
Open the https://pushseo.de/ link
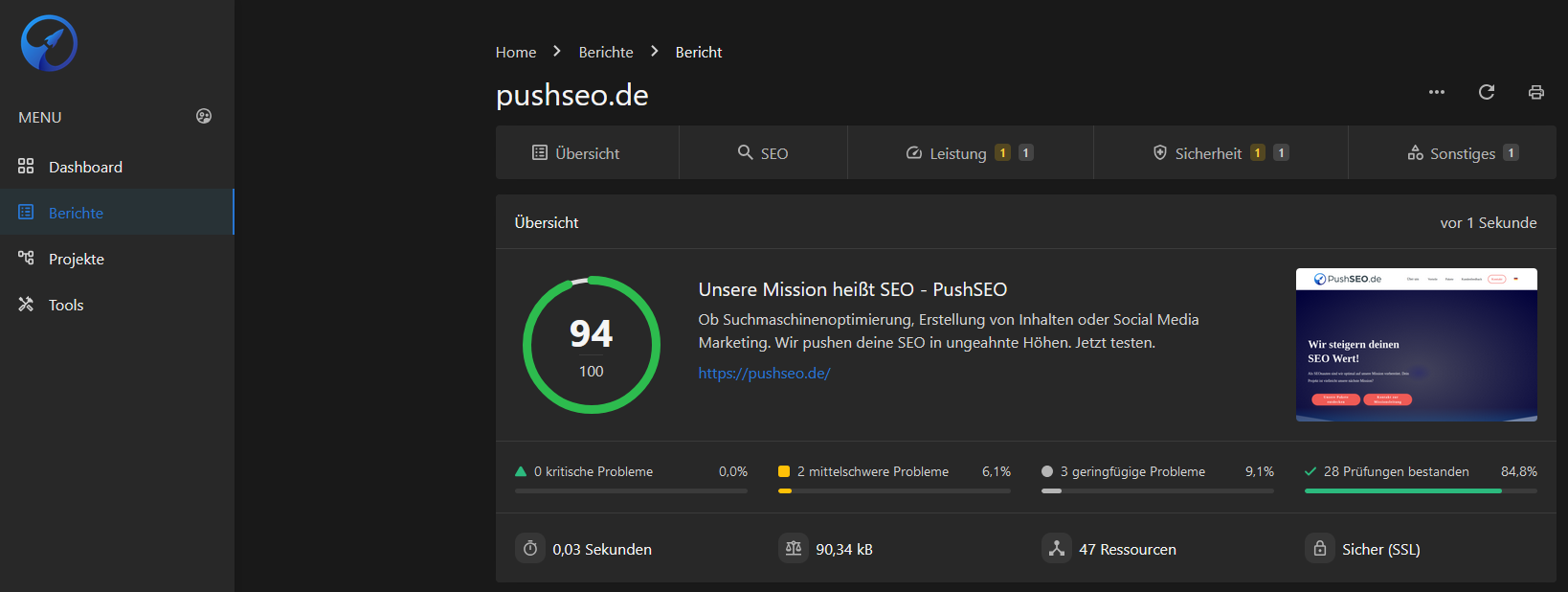[764, 374]
